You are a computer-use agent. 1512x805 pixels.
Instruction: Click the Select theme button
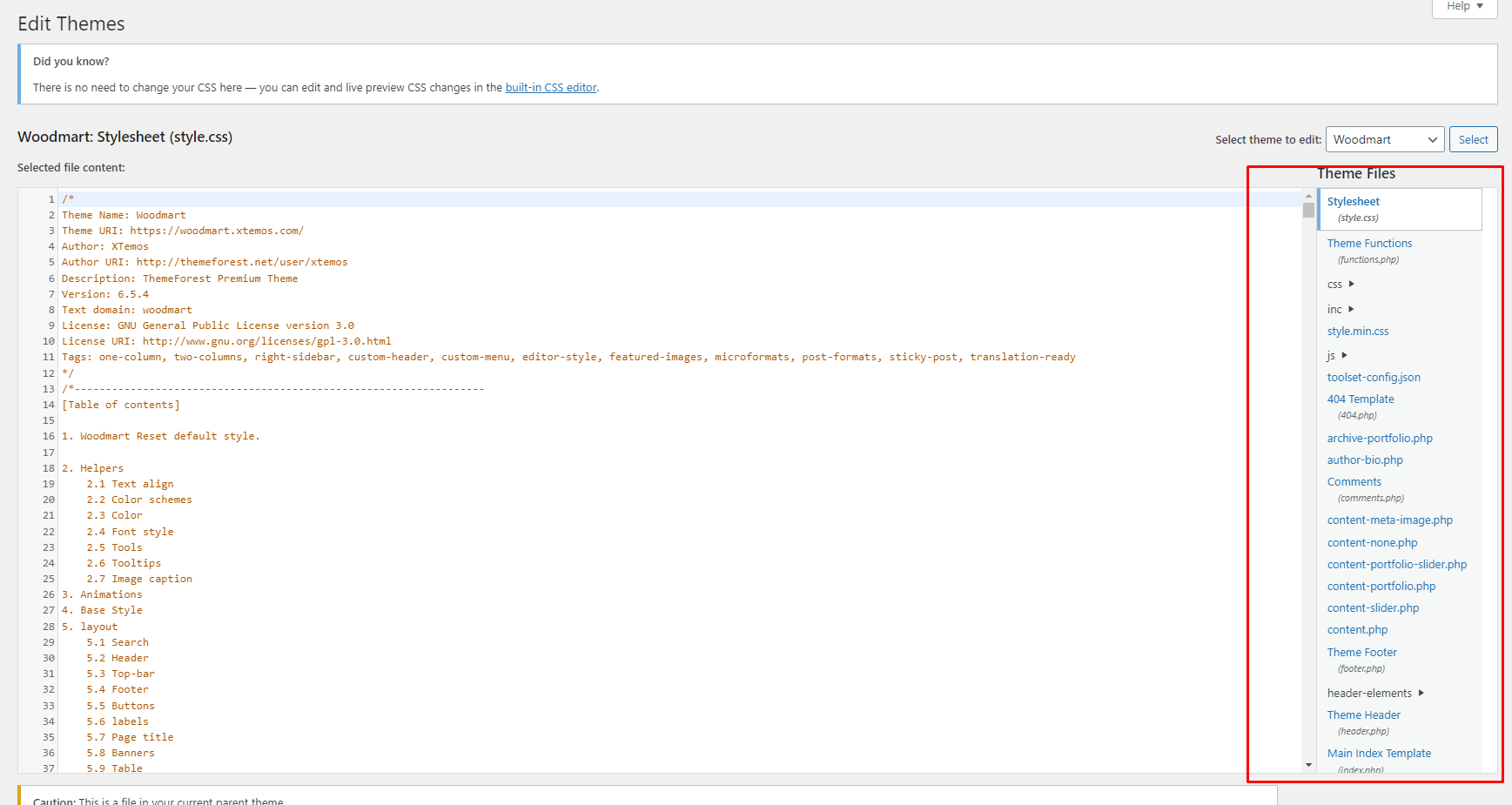1473,139
